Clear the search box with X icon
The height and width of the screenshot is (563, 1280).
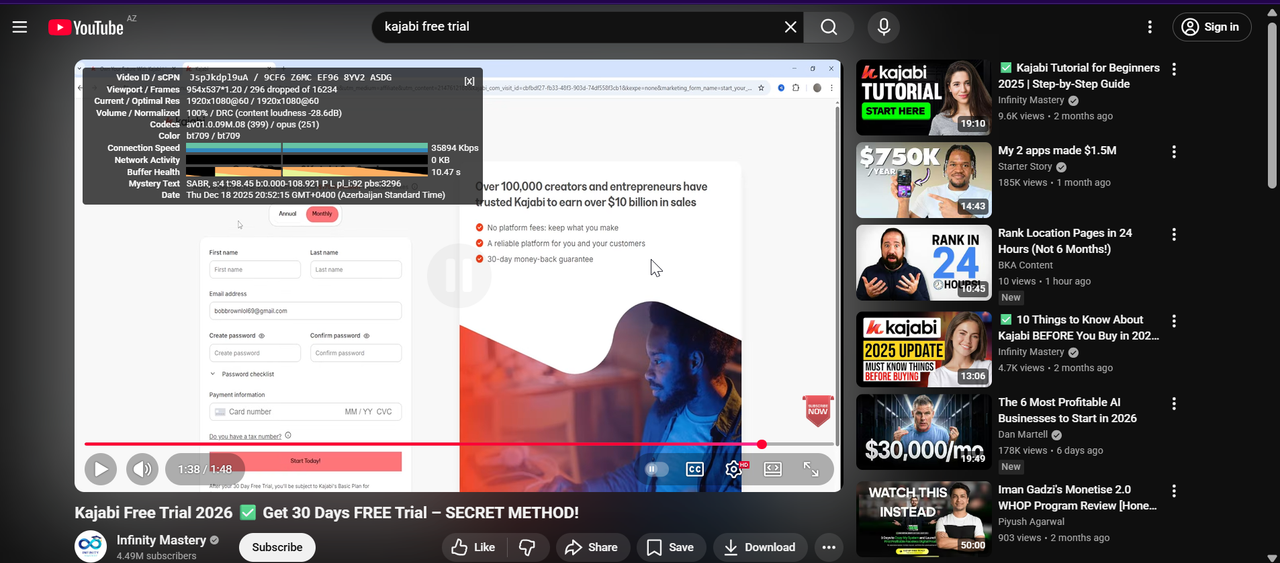point(791,27)
